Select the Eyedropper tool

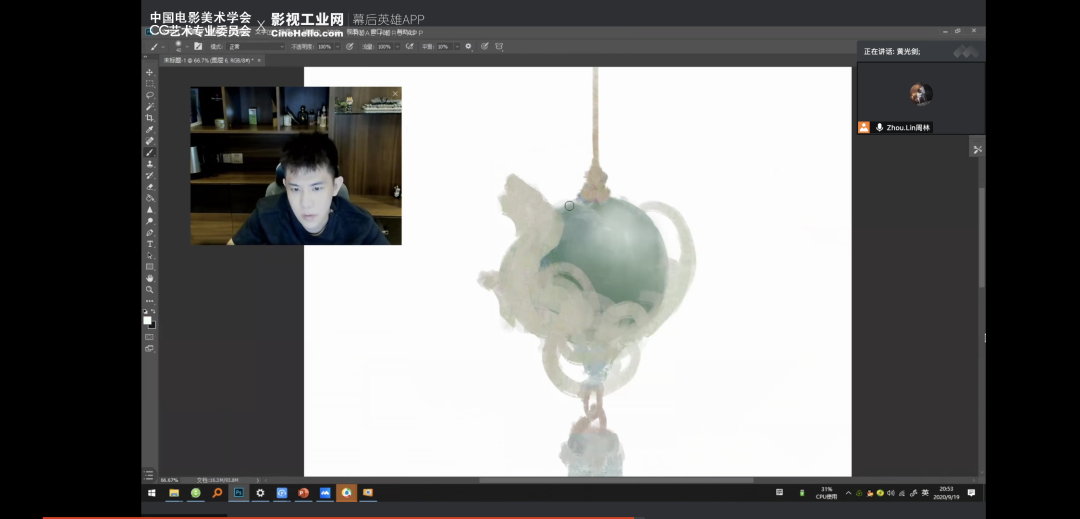pos(150,130)
